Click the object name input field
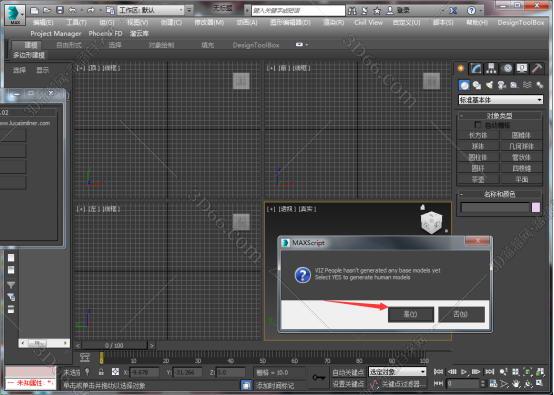This screenshot has width=554, height=395. (495, 207)
